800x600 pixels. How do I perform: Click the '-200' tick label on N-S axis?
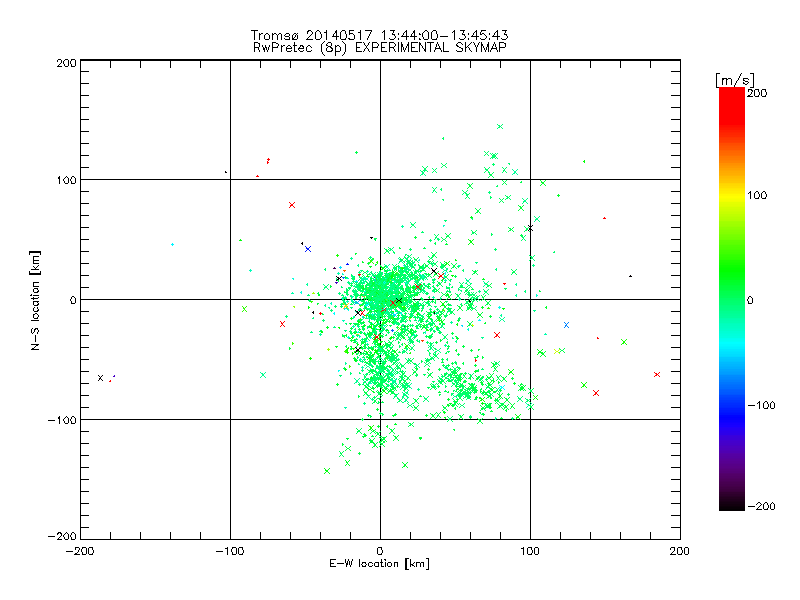(x=62, y=536)
